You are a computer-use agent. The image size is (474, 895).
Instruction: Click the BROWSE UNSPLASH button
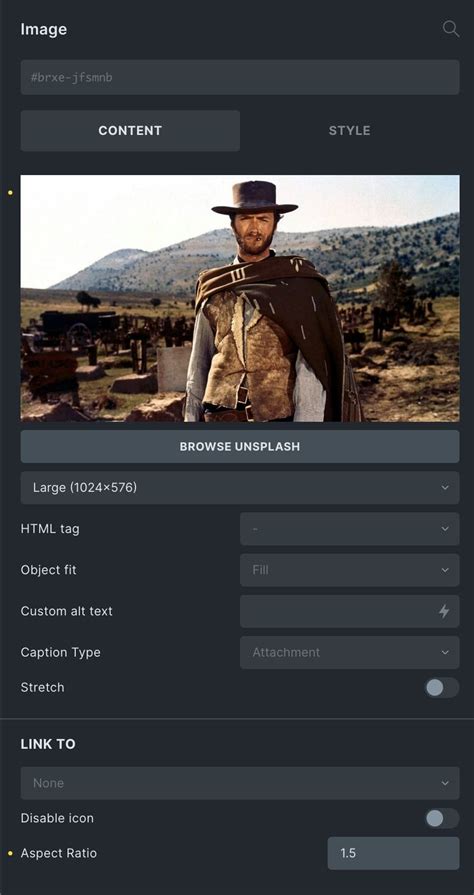(240, 446)
